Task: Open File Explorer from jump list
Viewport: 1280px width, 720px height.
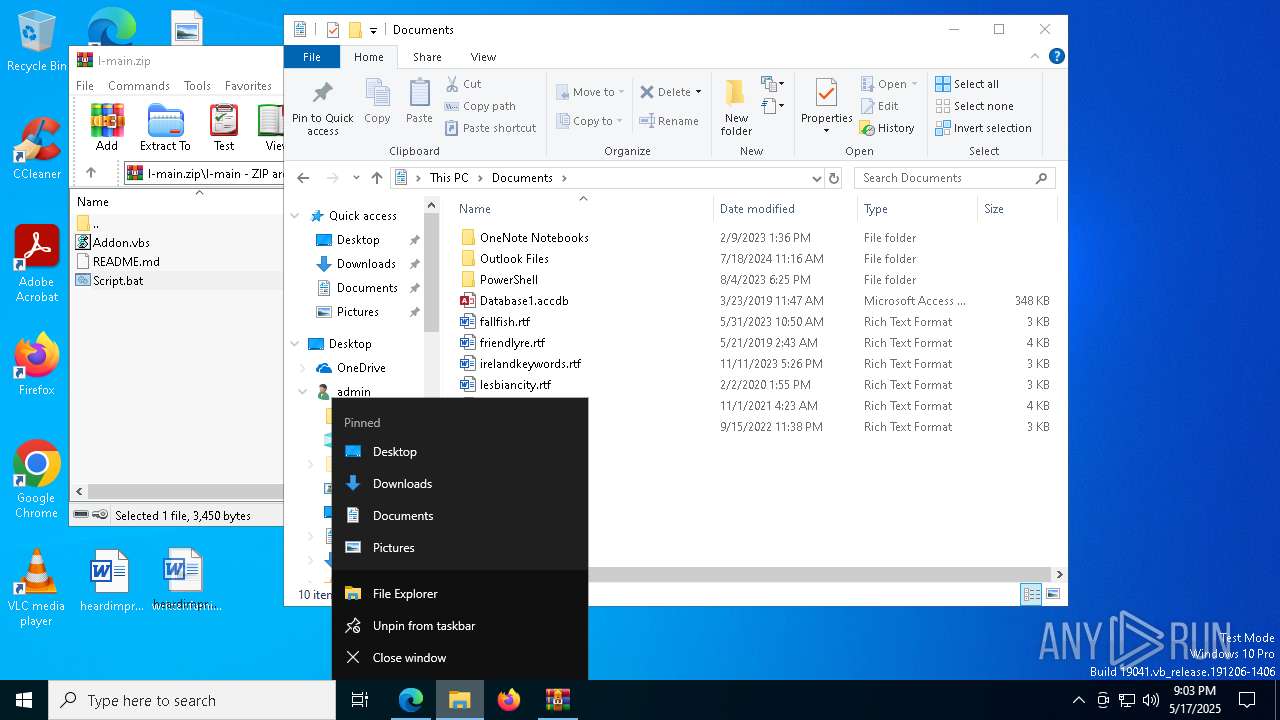Action: [x=460, y=594]
